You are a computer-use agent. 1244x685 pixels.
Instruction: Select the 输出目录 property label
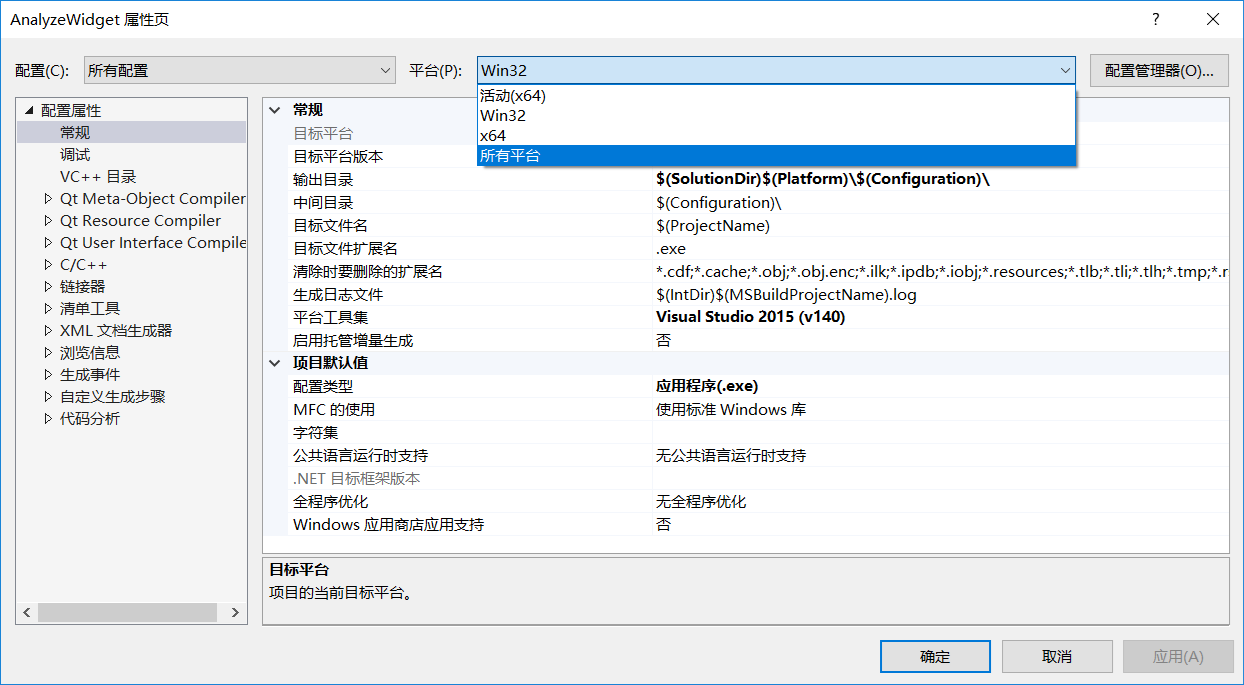click(323, 180)
